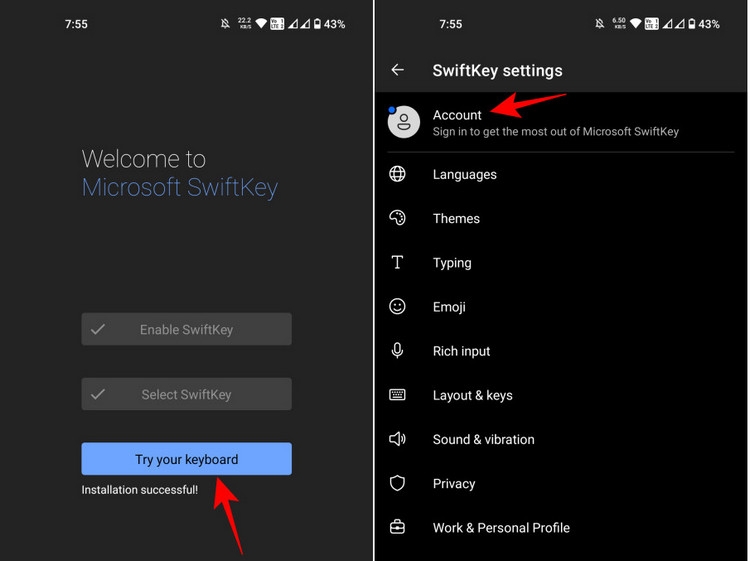Tap the Typing T icon

pos(397,262)
